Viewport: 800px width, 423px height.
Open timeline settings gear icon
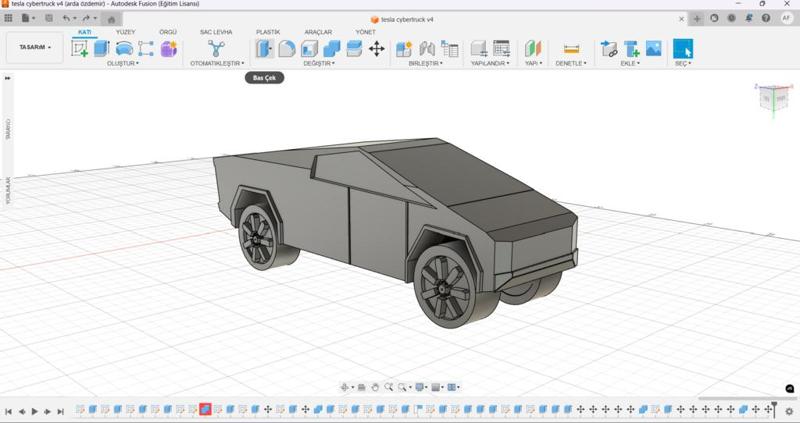click(x=789, y=411)
